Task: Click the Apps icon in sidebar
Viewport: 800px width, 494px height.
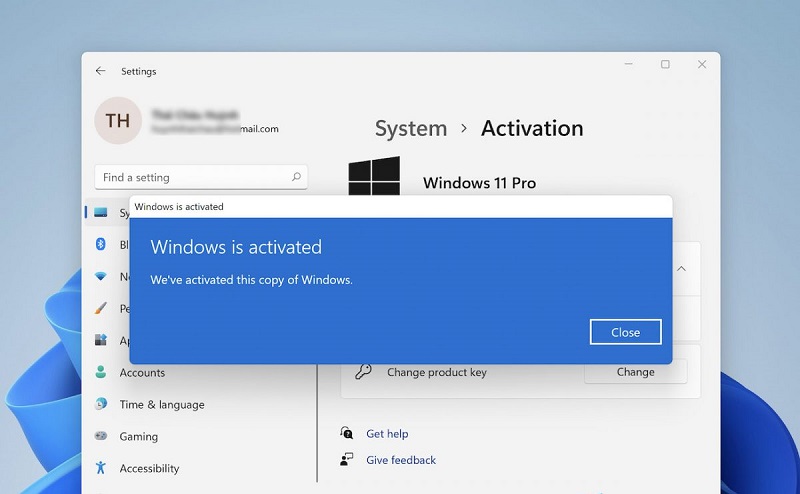Action: pyautogui.click(x=101, y=340)
